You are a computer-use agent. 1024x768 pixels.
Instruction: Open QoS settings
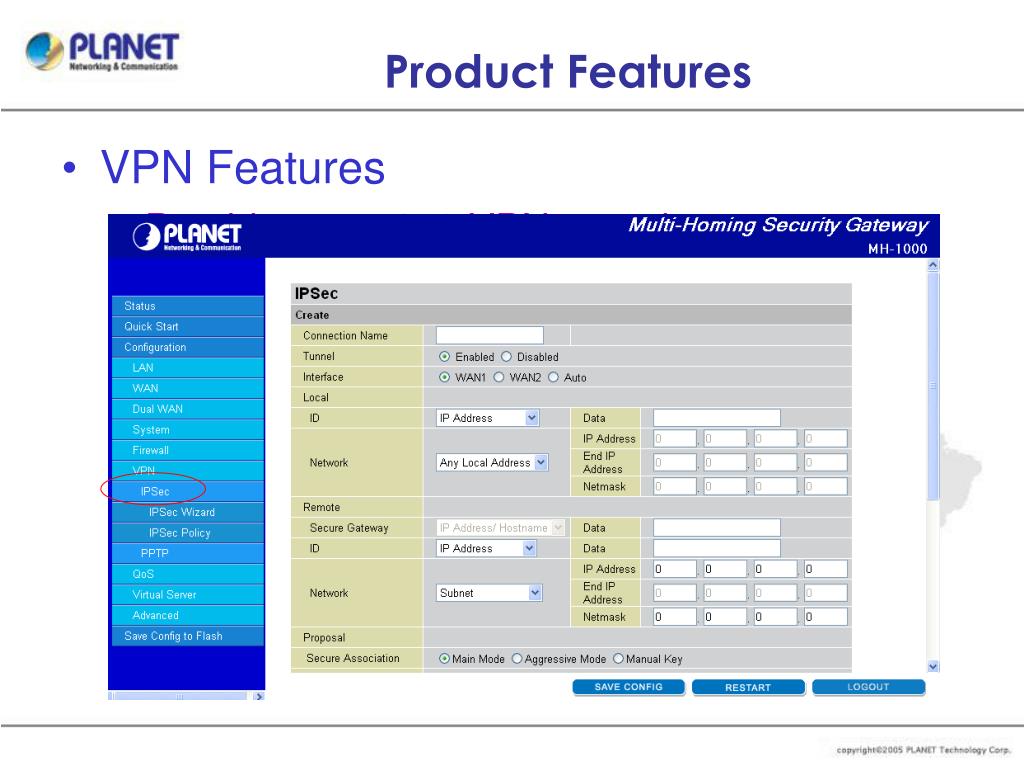pos(188,574)
